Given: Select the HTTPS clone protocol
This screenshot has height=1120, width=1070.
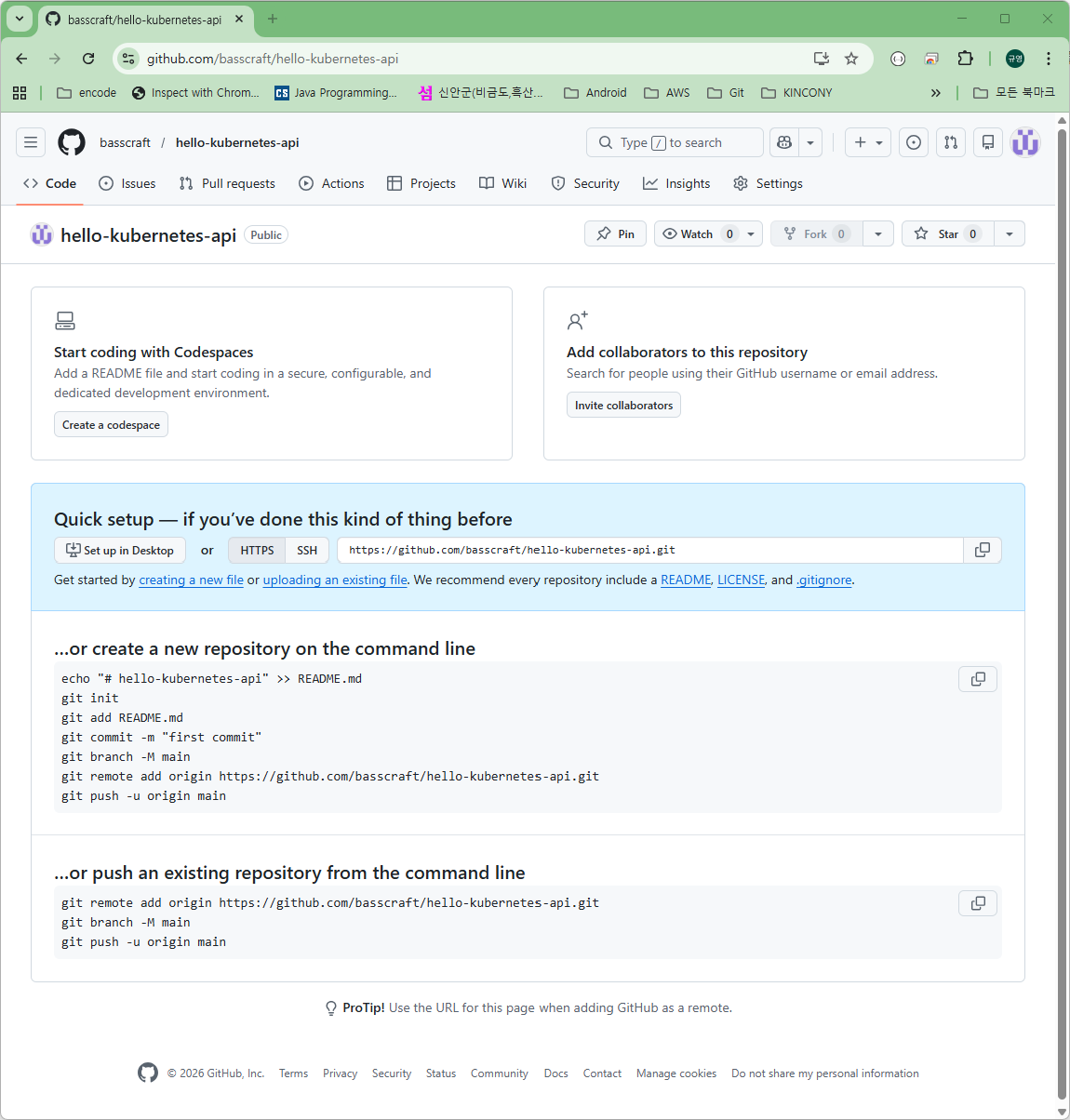Looking at the screenshot, I should [x=257, y=550].
